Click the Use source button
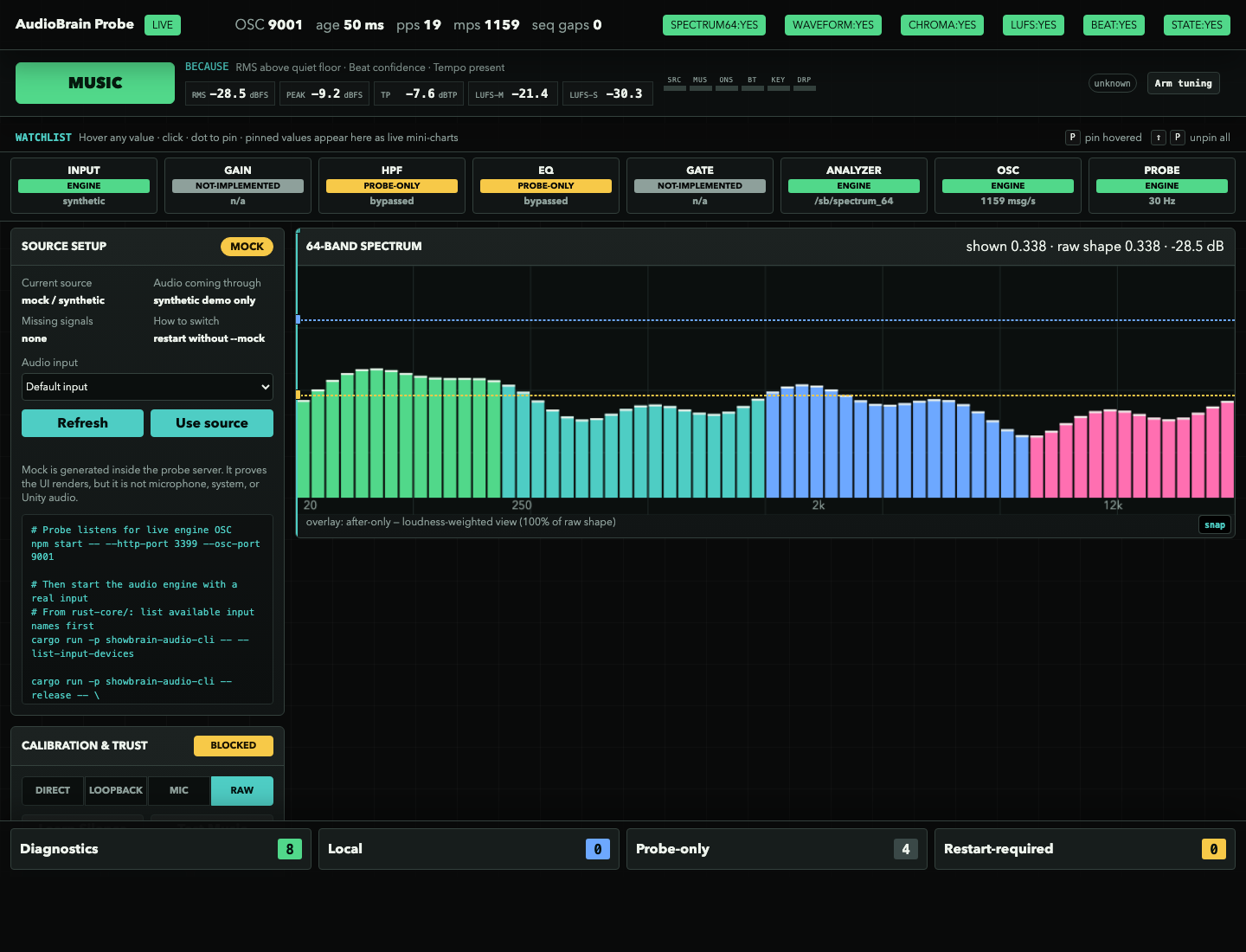 [x=212, y=423]
